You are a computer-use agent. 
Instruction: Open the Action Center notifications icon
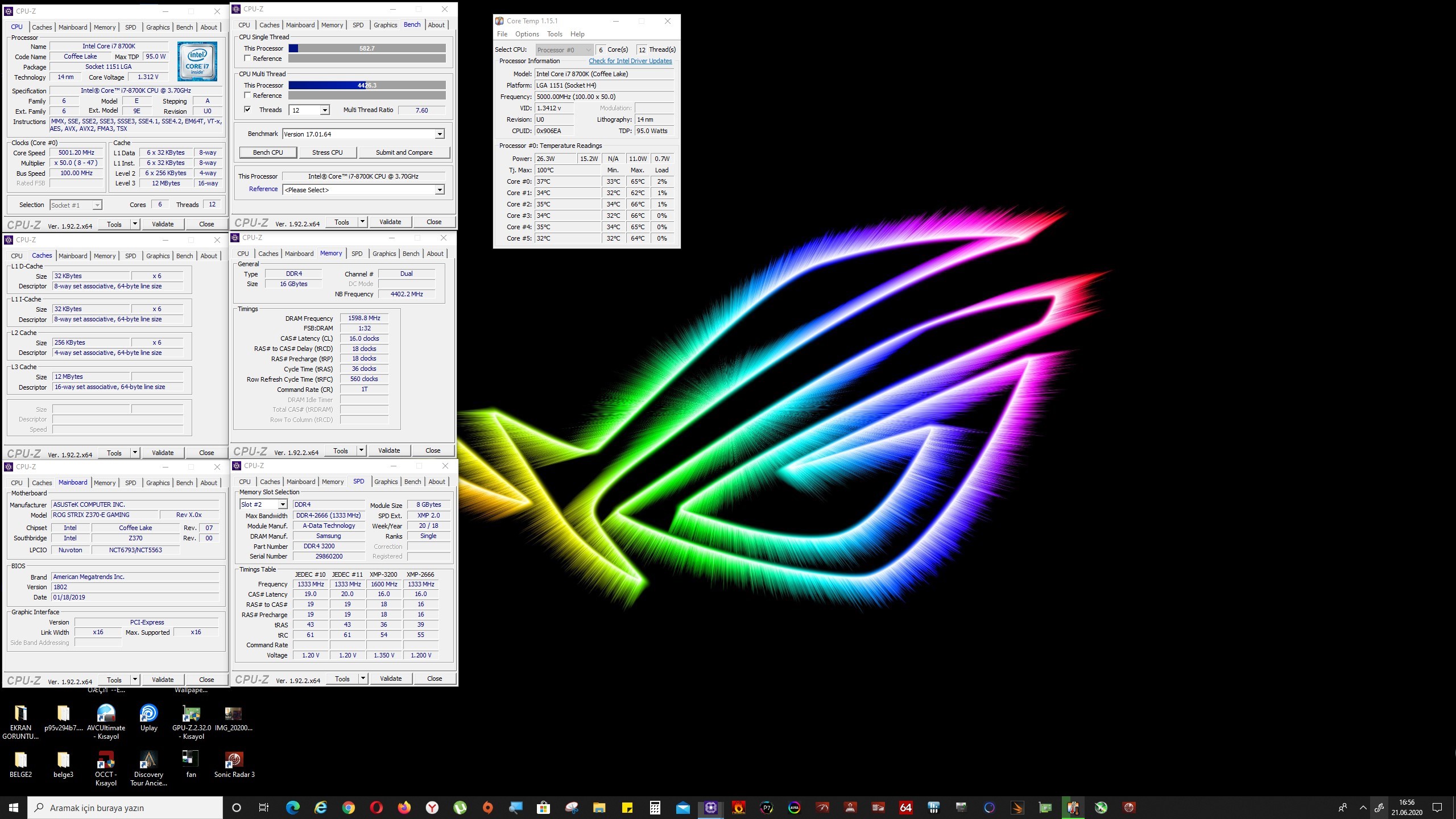(1437, 807)
